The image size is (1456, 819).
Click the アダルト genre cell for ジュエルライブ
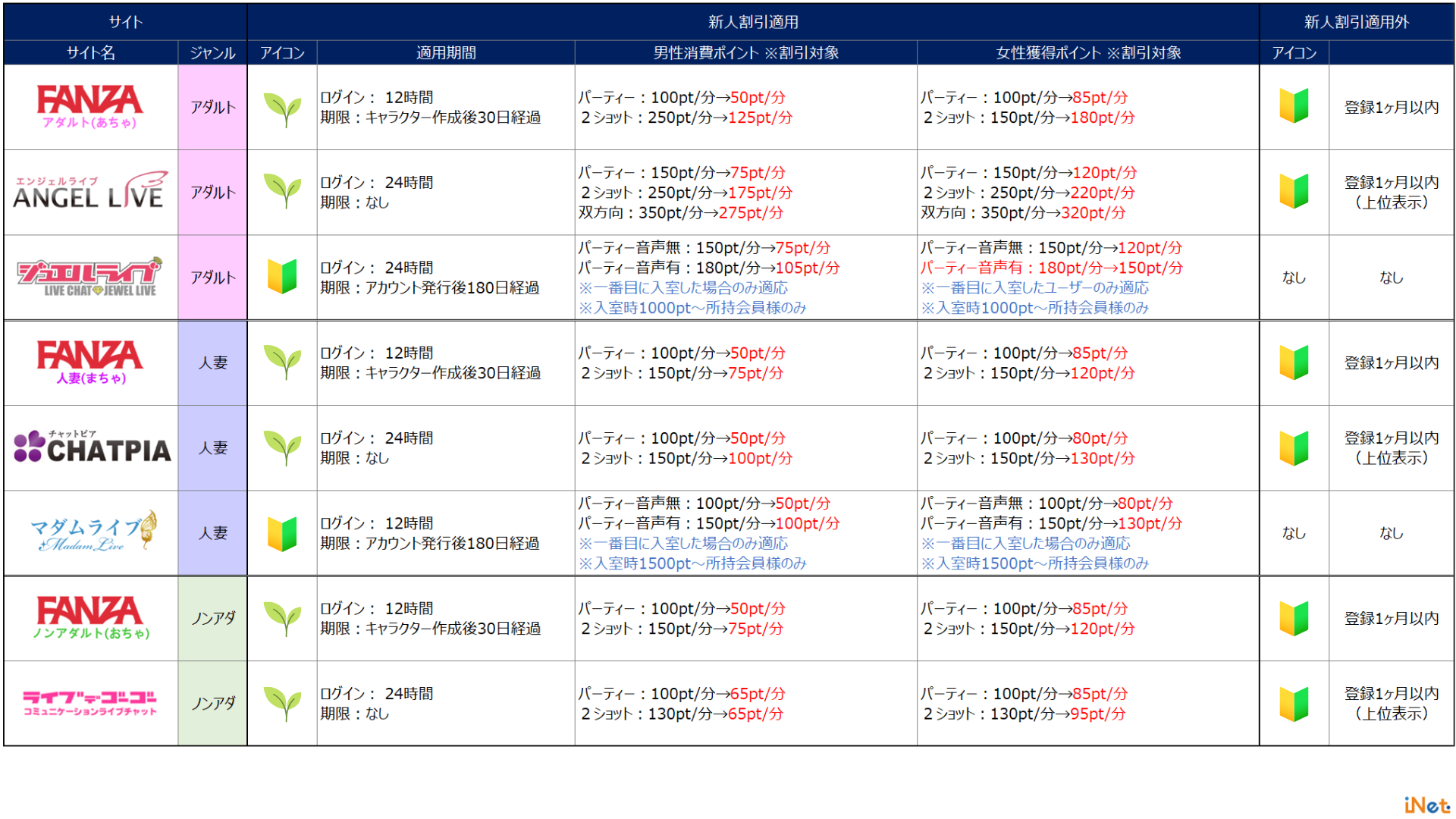coord(212,278)
